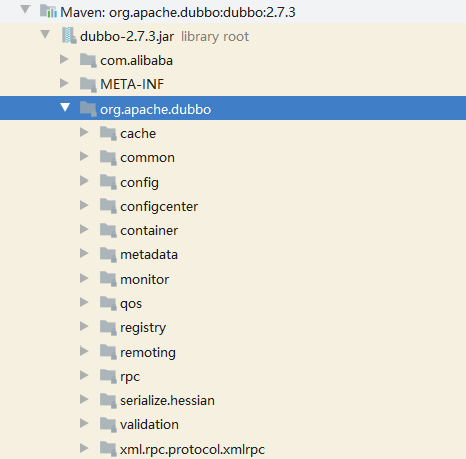Expand the qos package arrow
The height and width of the screenshot is (459, 466).
click(x=84, y=302)
